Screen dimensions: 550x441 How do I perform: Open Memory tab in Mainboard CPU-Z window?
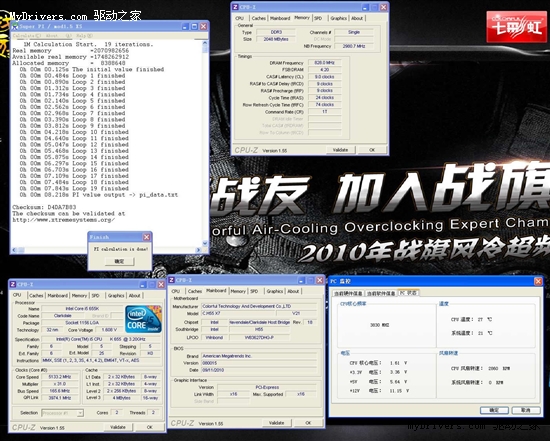pos(238,291)
